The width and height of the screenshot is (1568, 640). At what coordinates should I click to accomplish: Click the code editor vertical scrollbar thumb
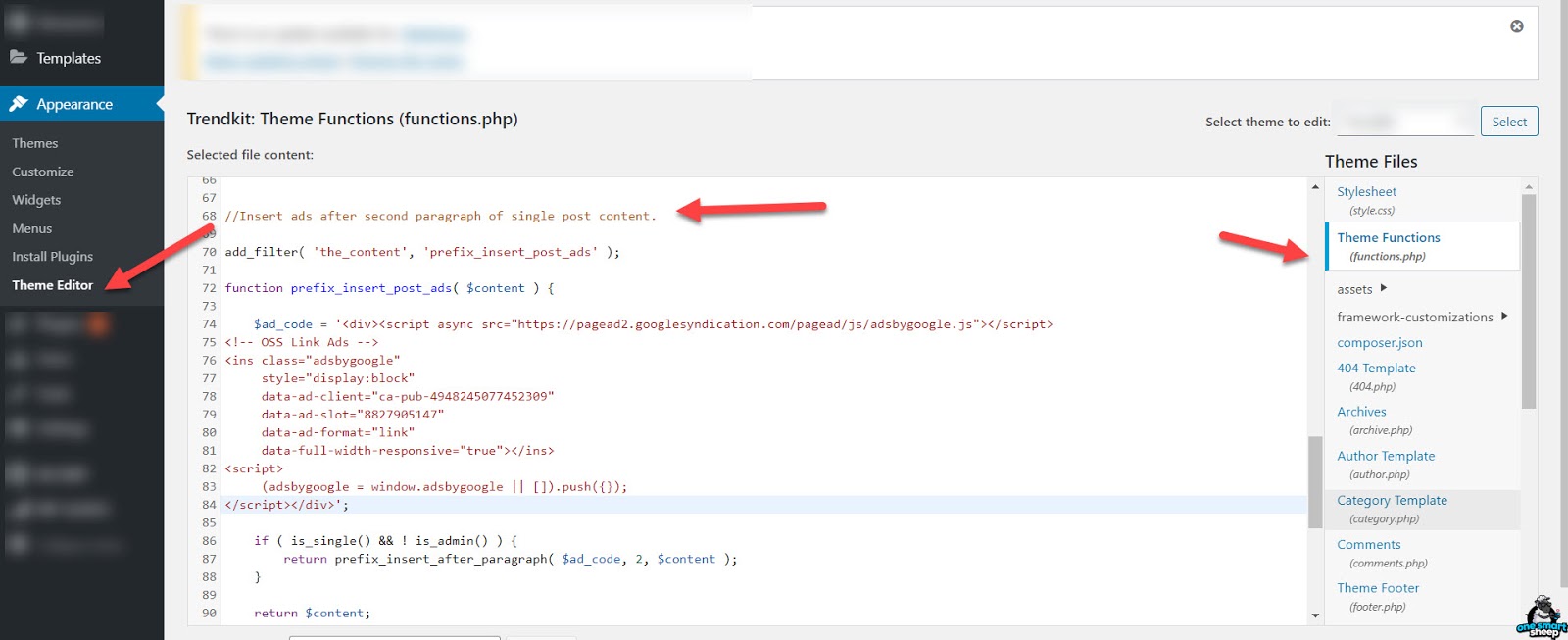tap(1315, 481)
